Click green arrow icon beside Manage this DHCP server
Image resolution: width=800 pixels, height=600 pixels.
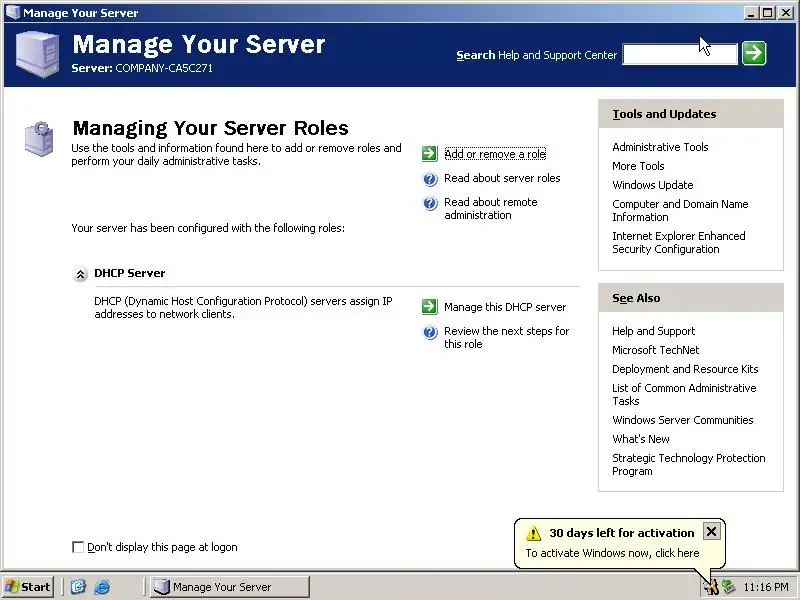coord(430,307)
